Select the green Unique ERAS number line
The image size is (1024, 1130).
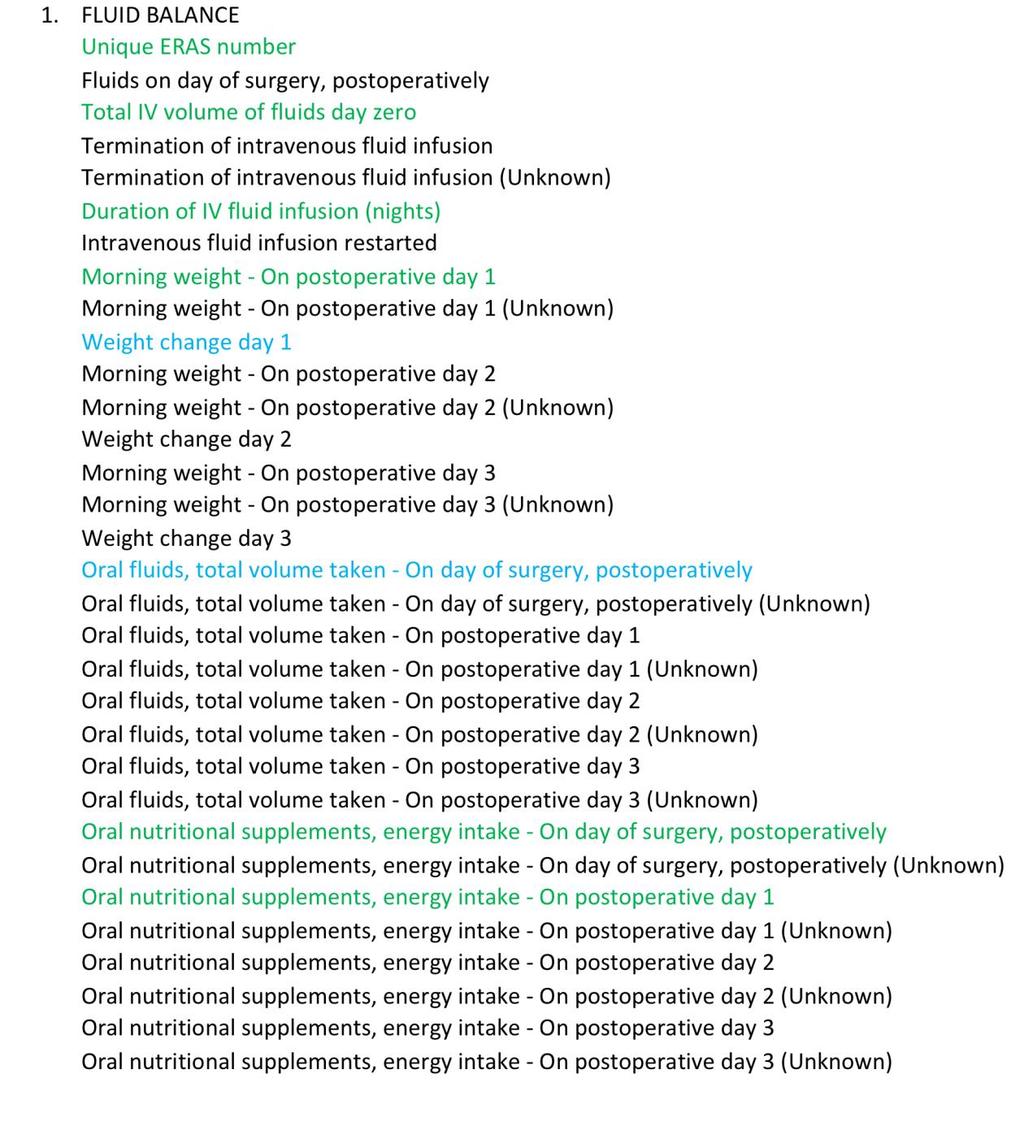188,48
